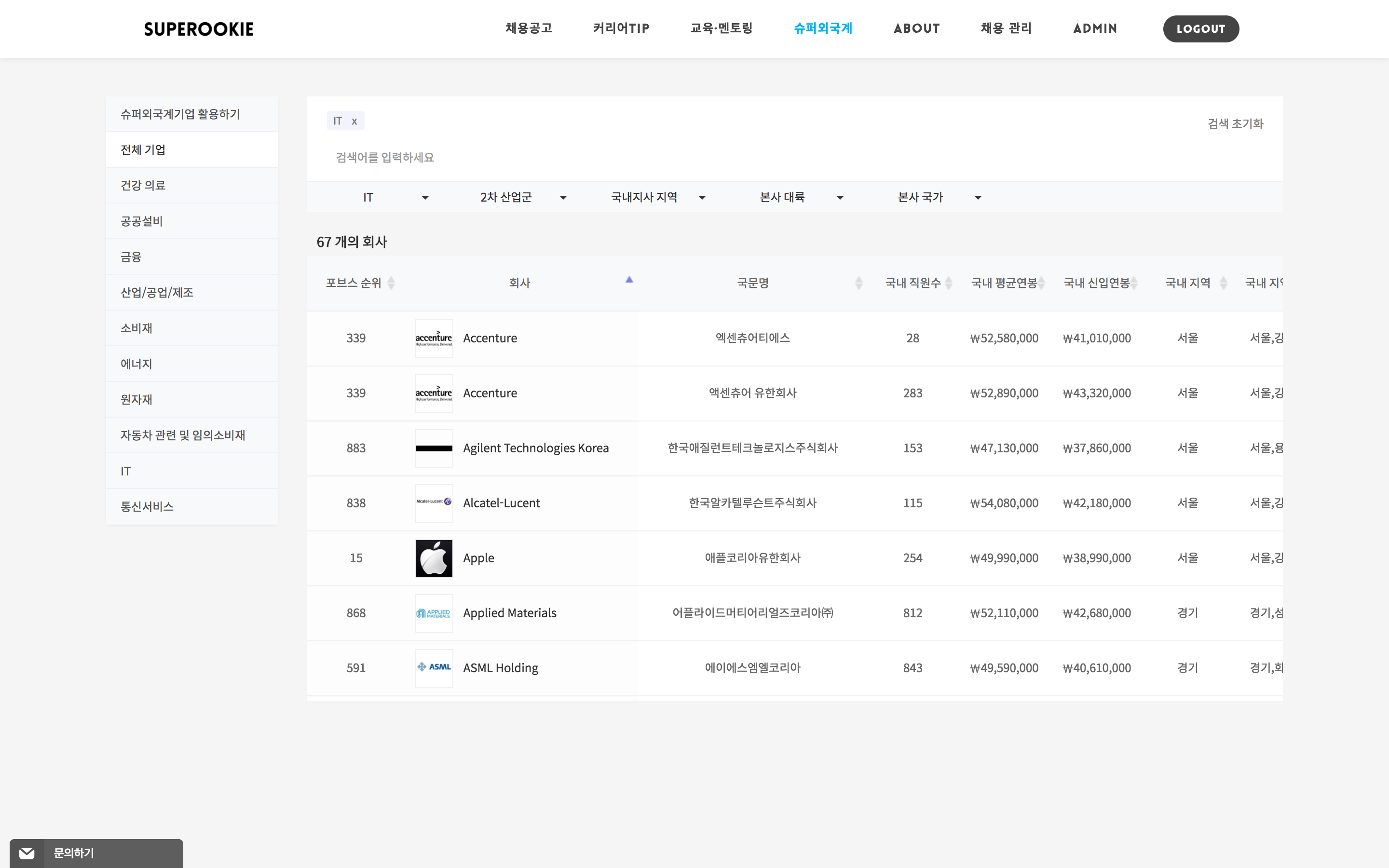The height and width of the screenshot is (868, 1389).
Task: Click the Applied Materials logo icon
Action: tap(434, 613)
